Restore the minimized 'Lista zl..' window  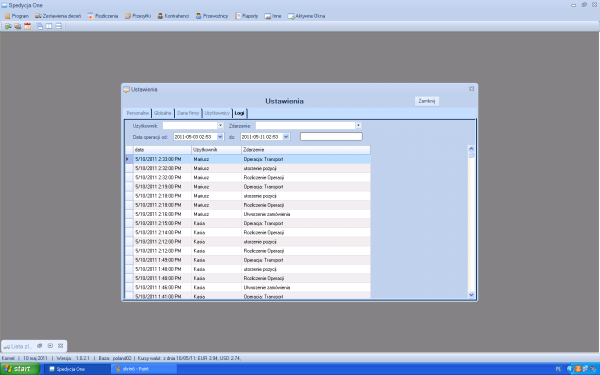(39, 346)
